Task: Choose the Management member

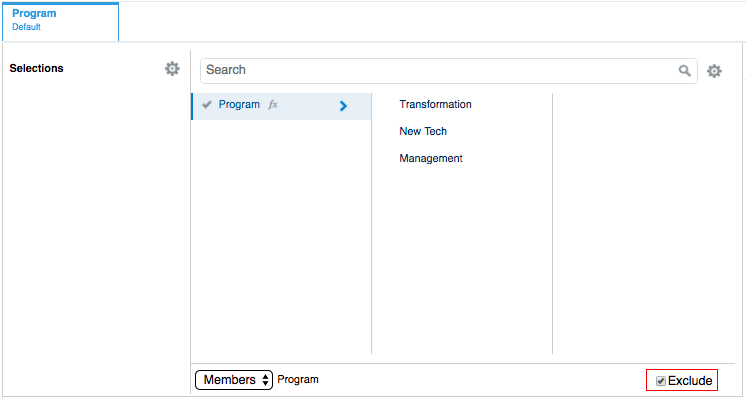Action: 431,158
